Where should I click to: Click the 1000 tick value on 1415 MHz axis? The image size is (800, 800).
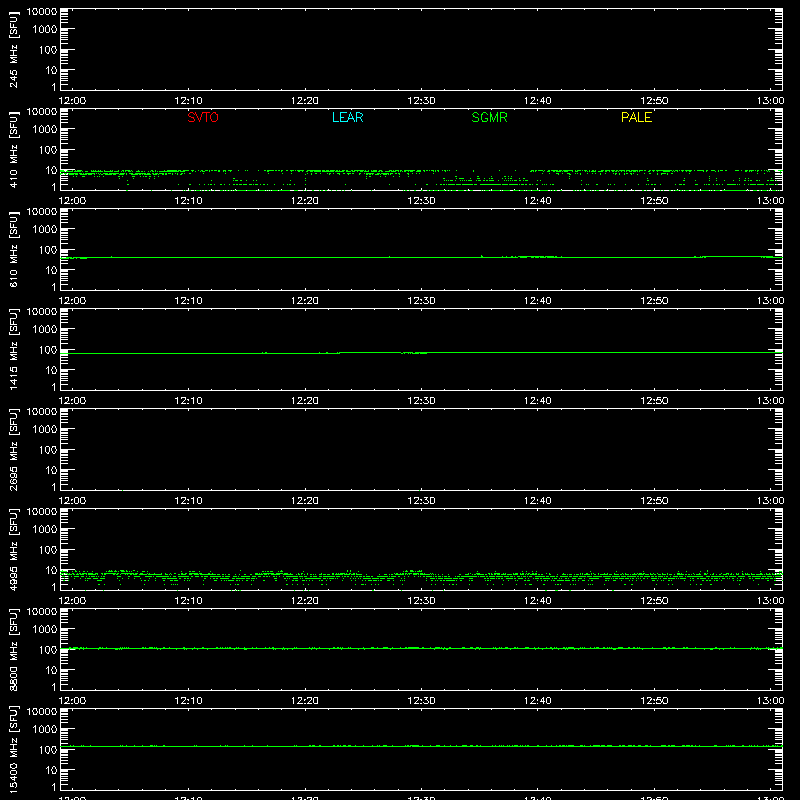click(x=45, y=329)
